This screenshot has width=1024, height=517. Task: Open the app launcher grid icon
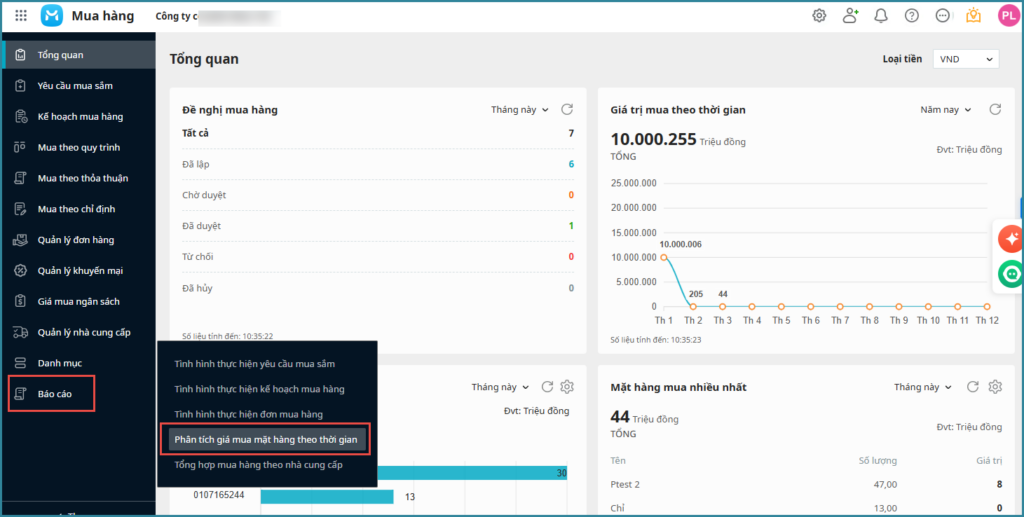pyautogui.click(x=21, y=16)
